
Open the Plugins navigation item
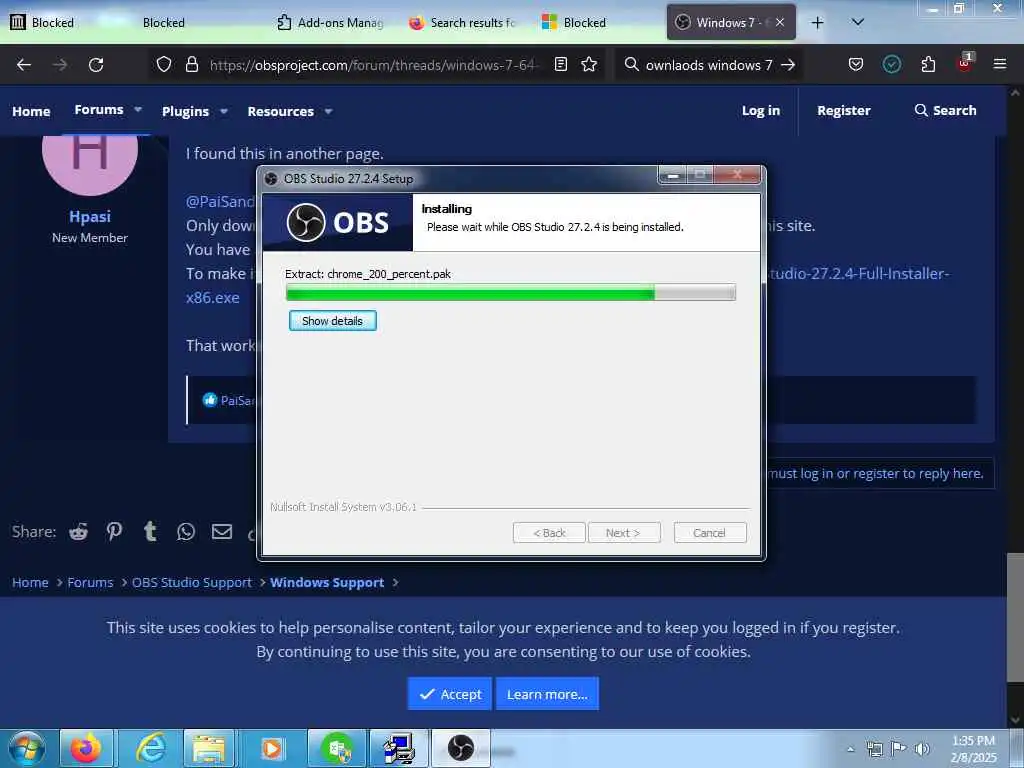(x=185, y=111)
